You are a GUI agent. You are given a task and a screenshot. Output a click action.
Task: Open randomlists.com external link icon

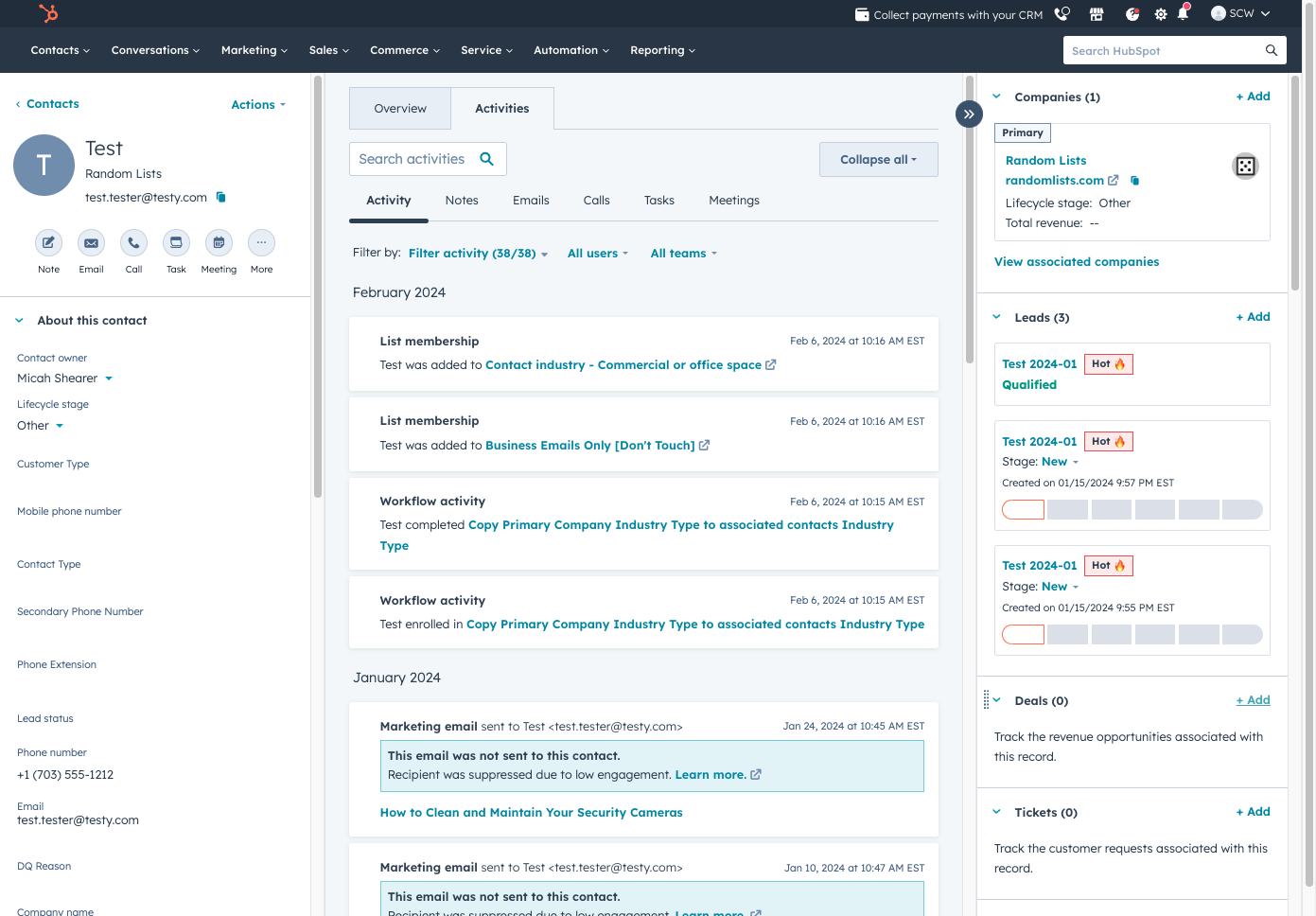(x=1114, y=180)
